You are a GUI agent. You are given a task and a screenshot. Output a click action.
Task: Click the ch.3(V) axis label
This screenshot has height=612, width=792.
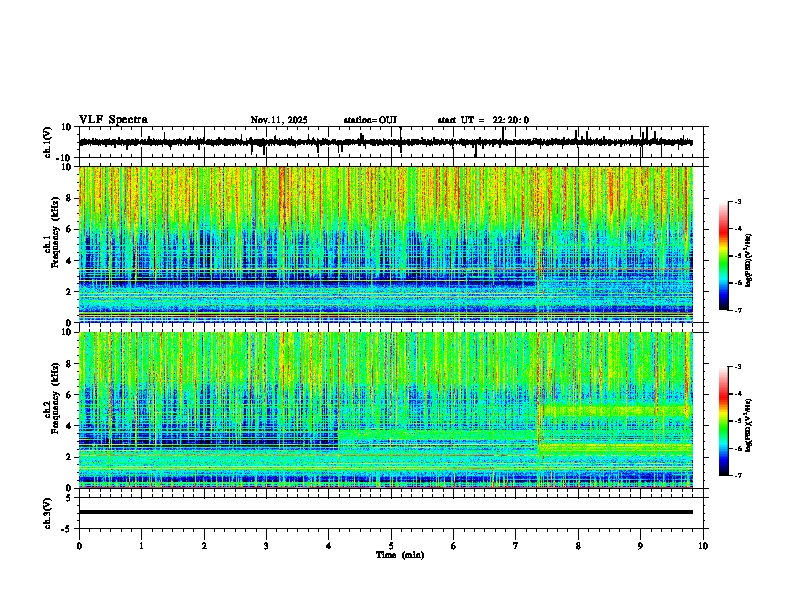(48, 513)
